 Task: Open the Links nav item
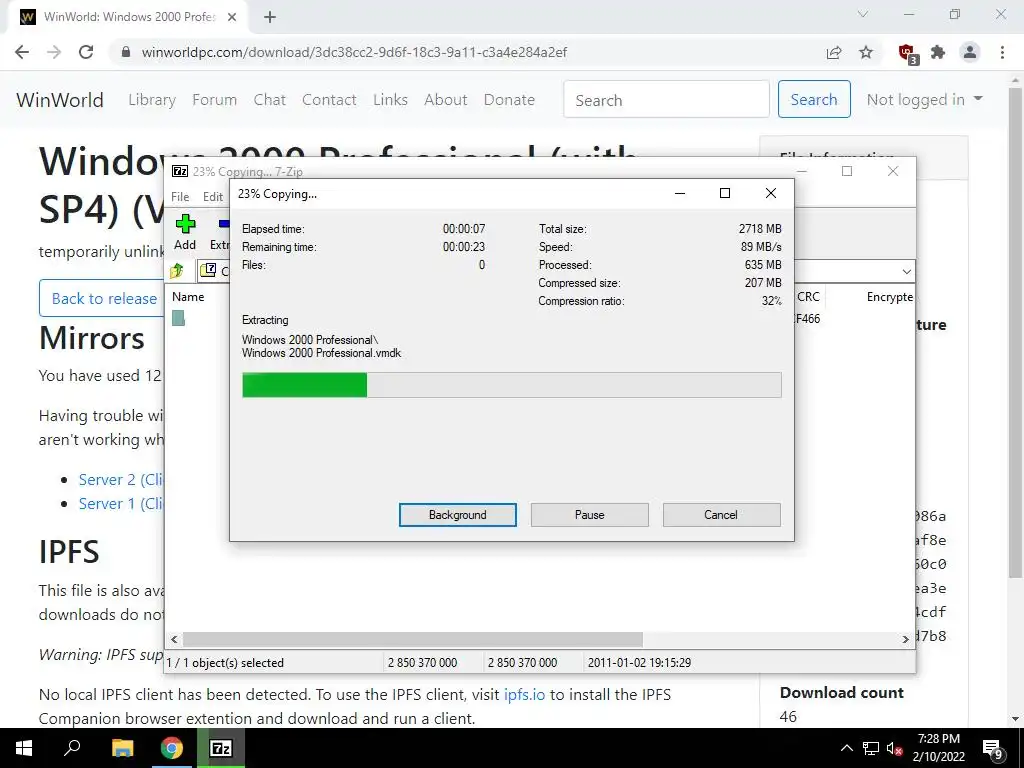click(391, 100)
